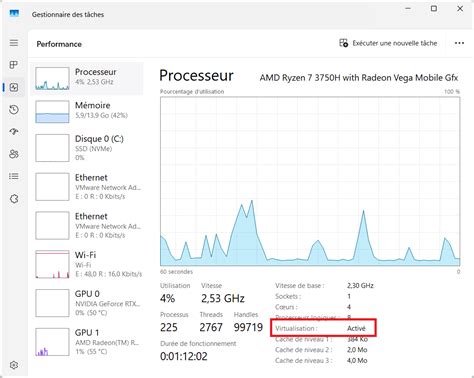This screenshot has width=474, height=378.
Task: Click the 225 Processus value
Action: click(x=169, y=327)
